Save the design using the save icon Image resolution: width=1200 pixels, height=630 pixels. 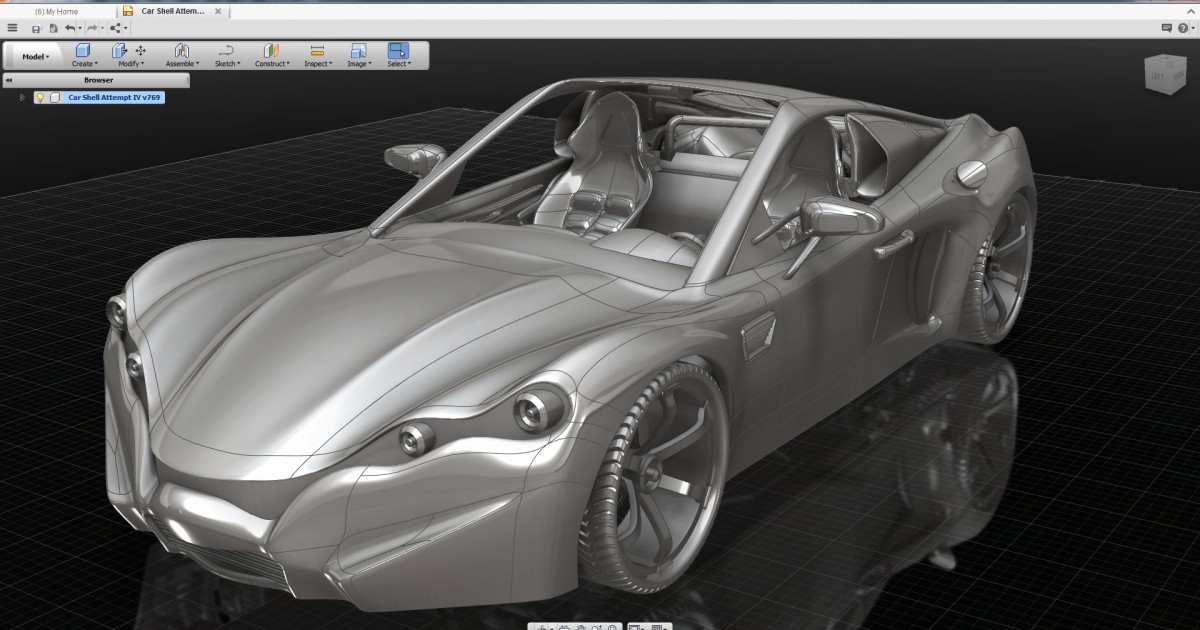click(x=38, y=28)
